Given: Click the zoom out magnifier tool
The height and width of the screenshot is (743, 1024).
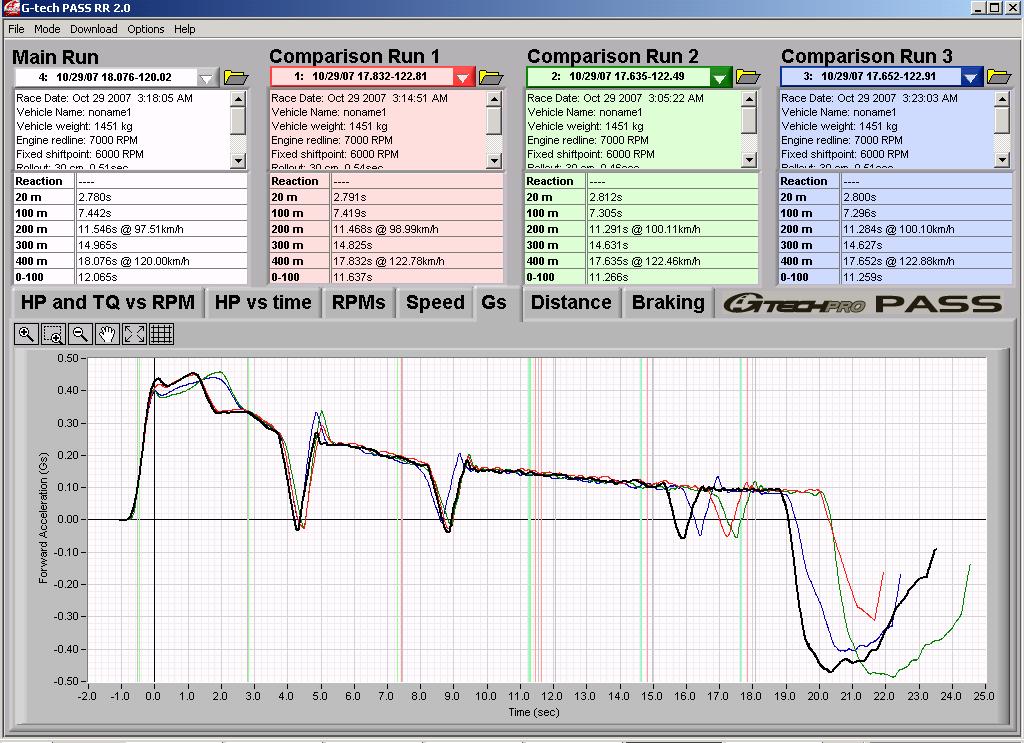Looking at the screenshot, I should pyautogui.click(x=81, y=334).
